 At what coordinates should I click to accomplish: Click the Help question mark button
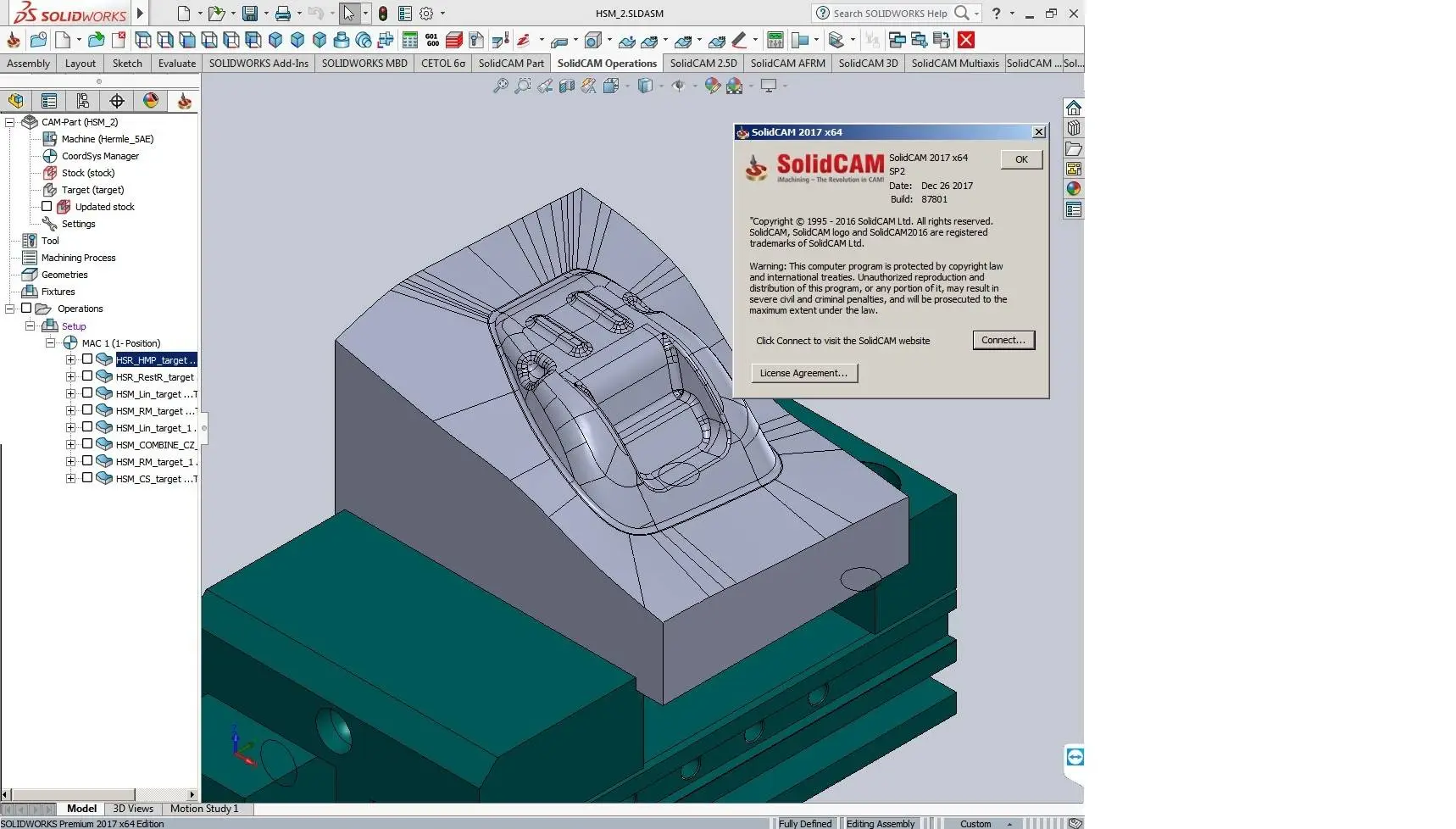pos(997,14)
